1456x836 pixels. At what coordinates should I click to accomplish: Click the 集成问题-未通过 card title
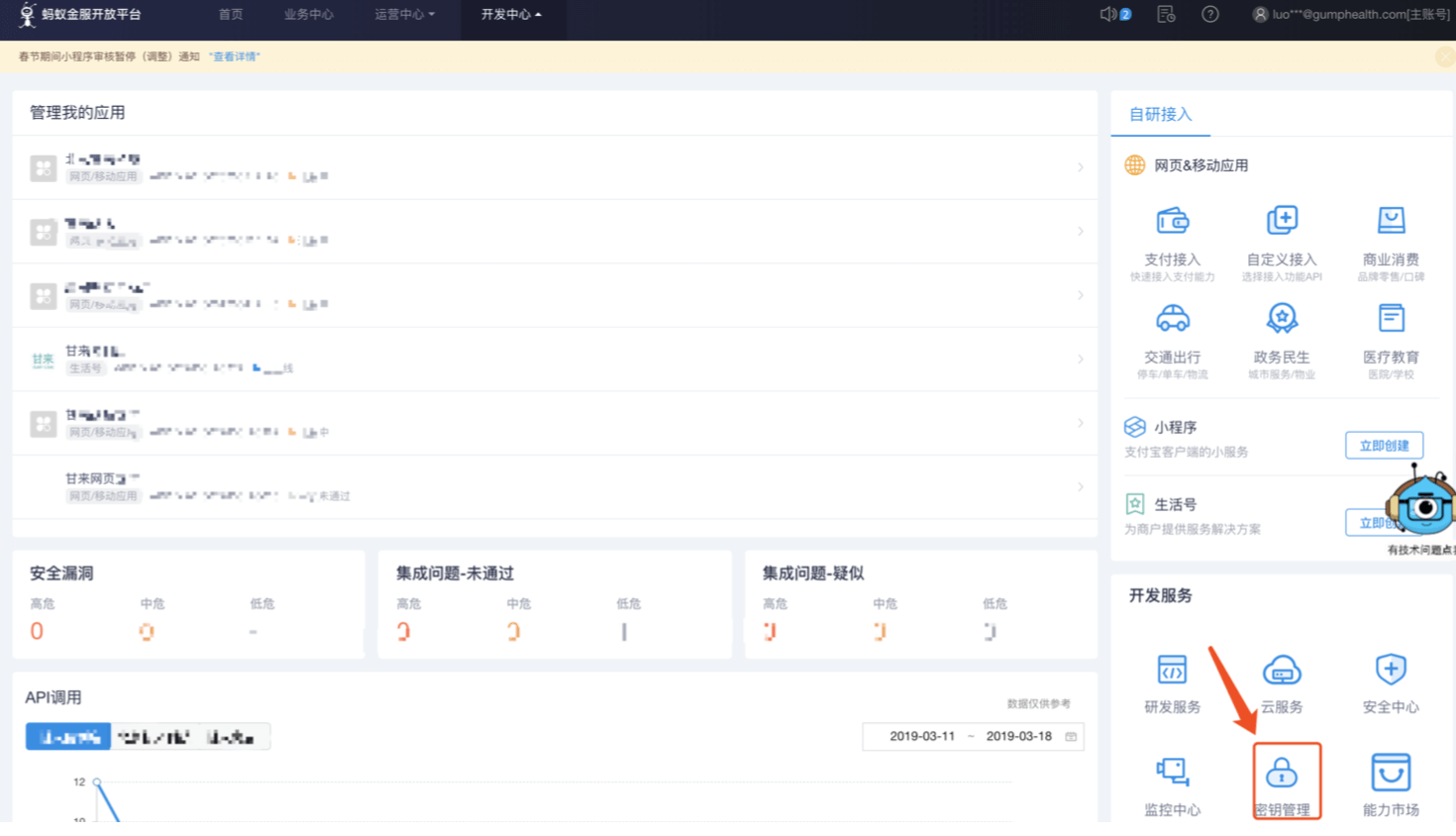455,574
